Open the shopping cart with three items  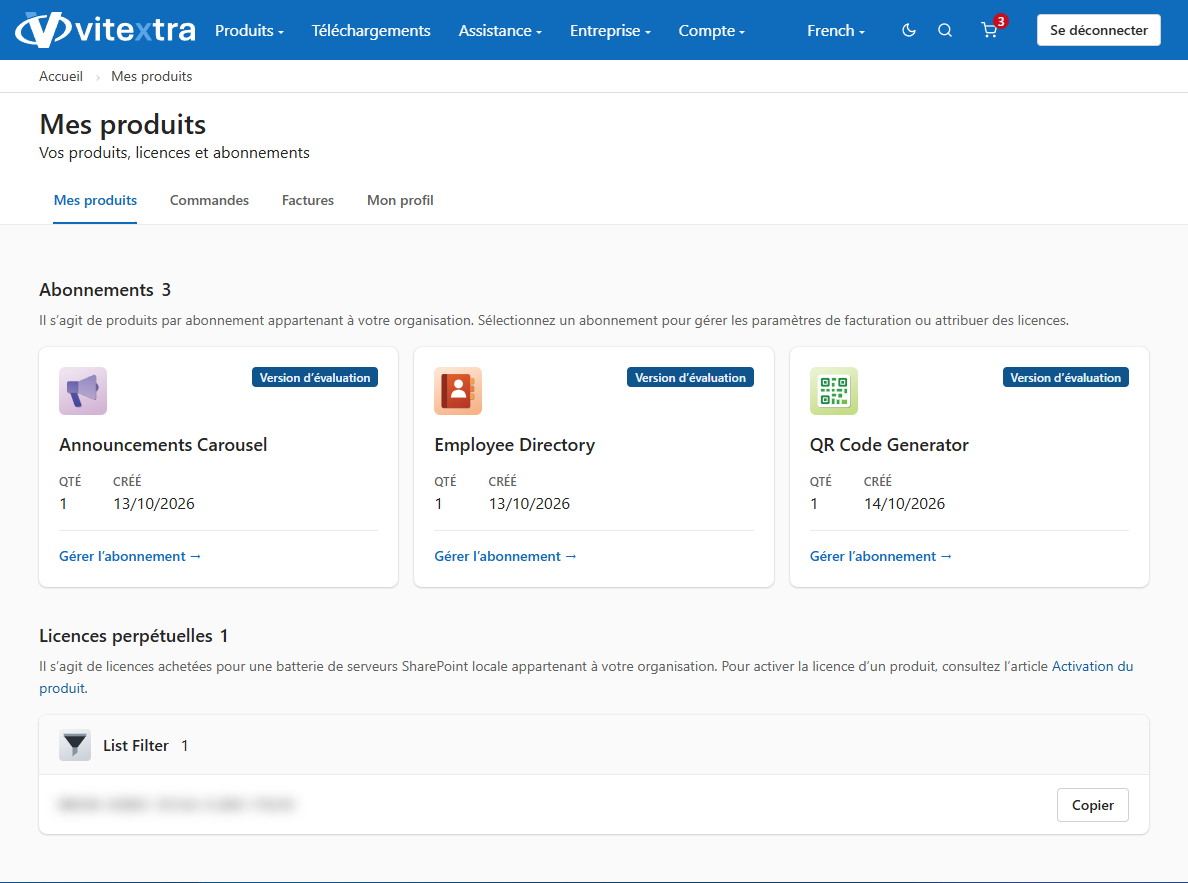tap(991, 29)
